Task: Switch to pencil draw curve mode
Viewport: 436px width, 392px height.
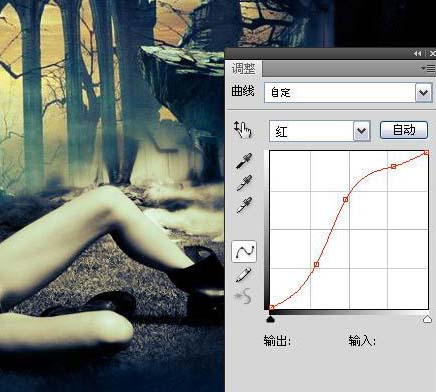Action: [243, 275]
